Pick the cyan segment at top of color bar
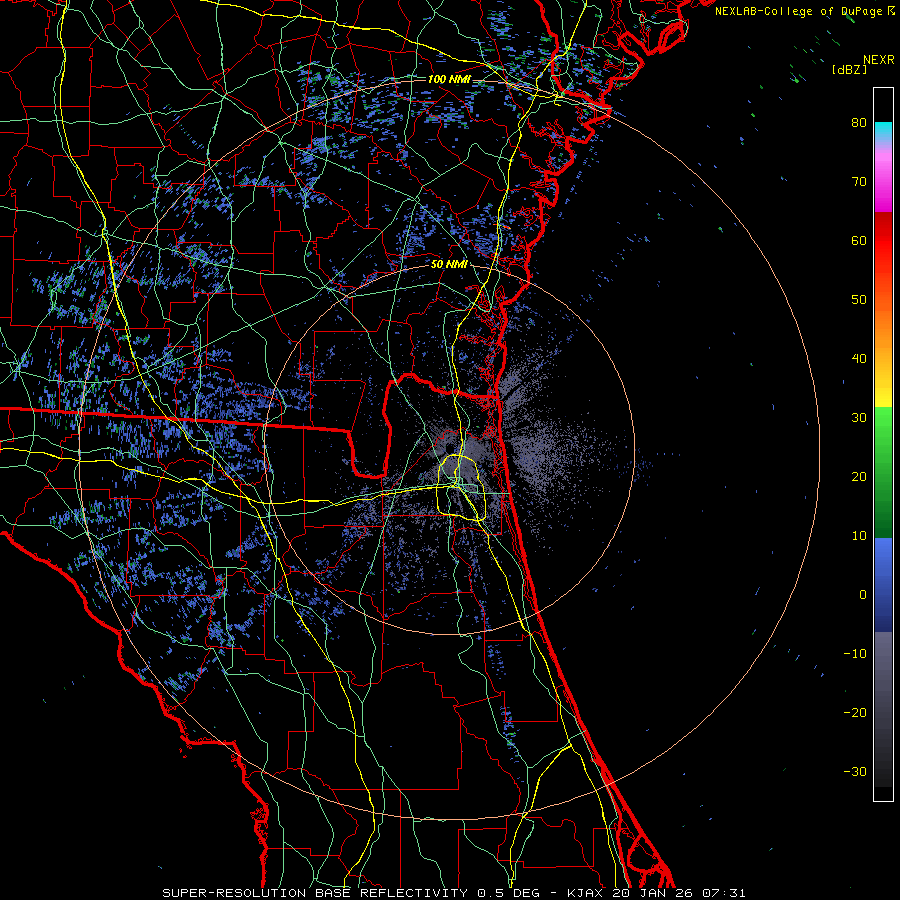Image resolution: width=900 pixels, height=900 pixels. coord(883,132)
